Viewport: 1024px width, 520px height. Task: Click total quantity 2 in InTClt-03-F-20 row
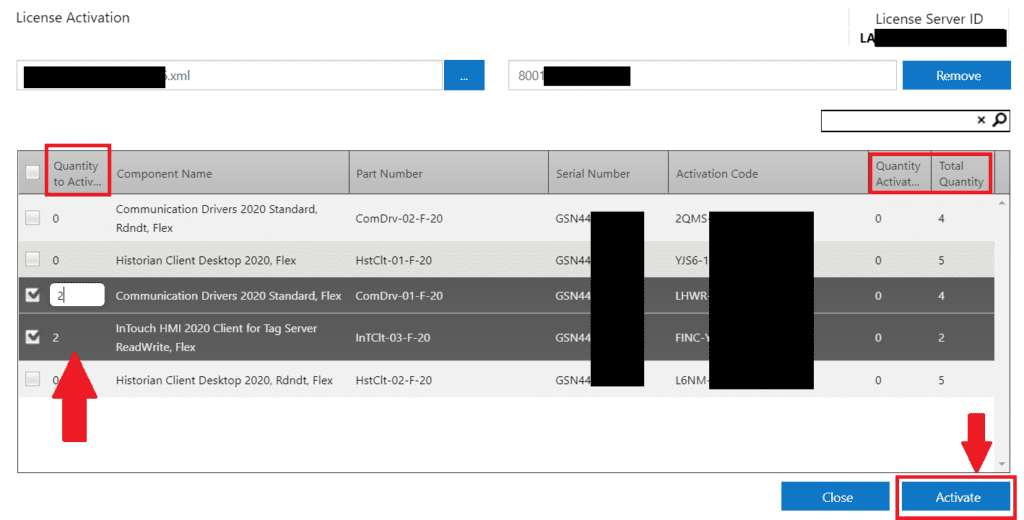tap(941, 338)
